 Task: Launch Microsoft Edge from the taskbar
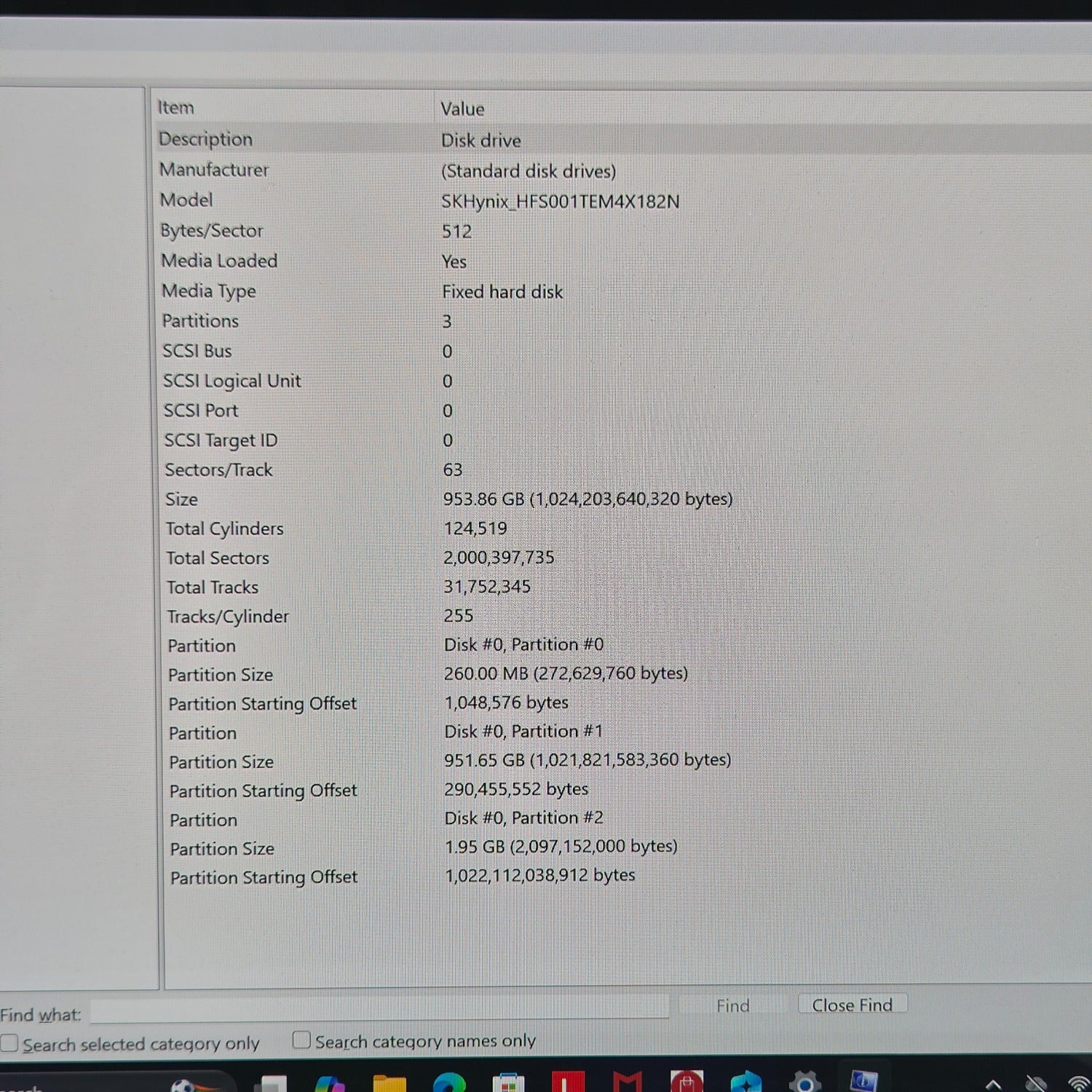coord(449,1083)
